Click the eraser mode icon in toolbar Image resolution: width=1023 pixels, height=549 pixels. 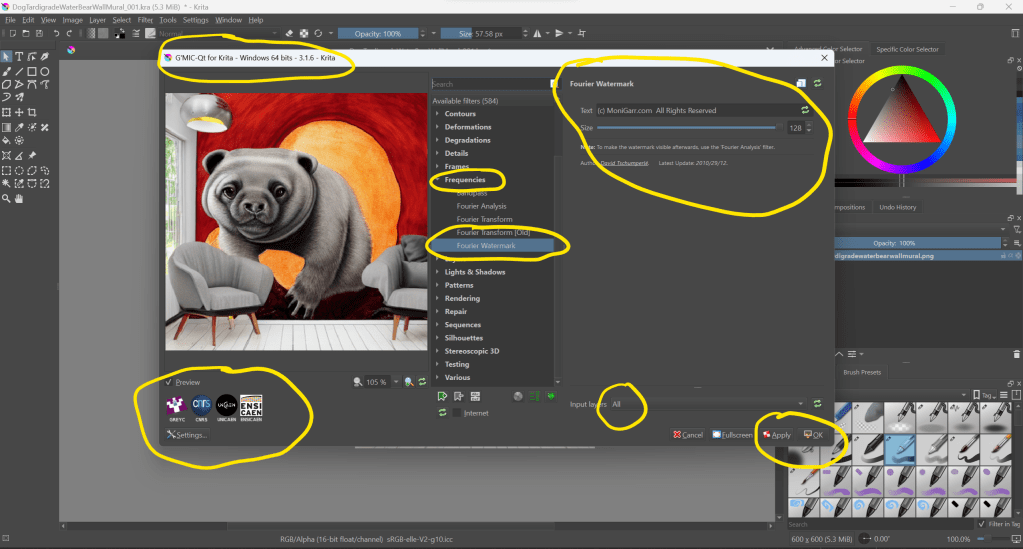[288, 33]
